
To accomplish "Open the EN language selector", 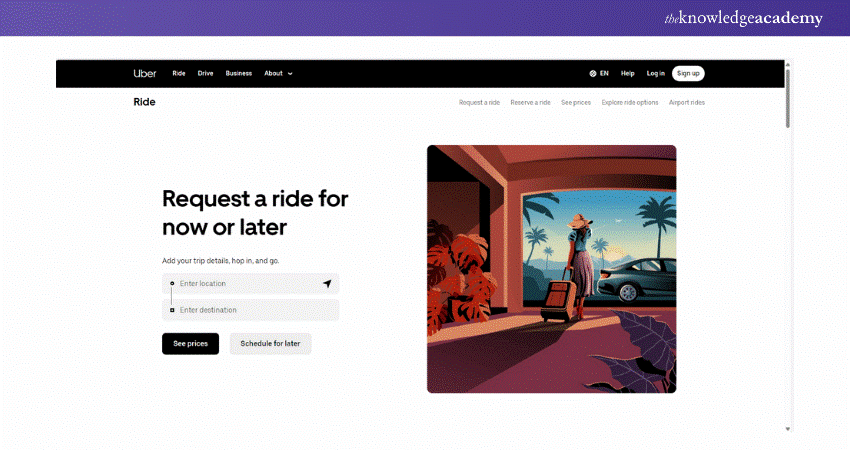I will pyautogui.click(x=599, y=73).
